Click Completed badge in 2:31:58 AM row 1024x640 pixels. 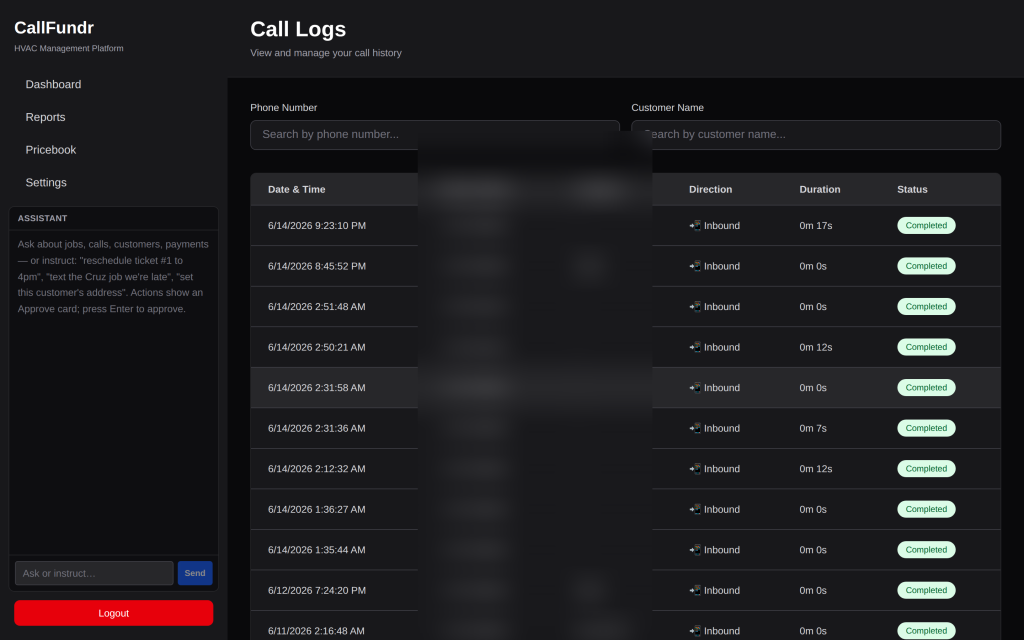click(x=926, y=387)
